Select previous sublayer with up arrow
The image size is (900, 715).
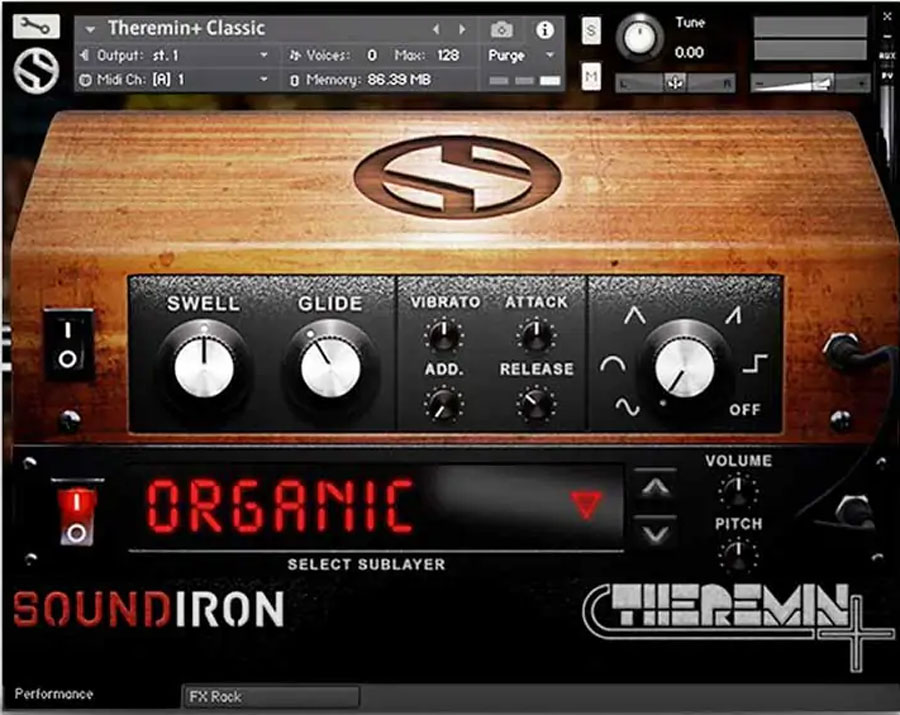(x=655, y=488)
